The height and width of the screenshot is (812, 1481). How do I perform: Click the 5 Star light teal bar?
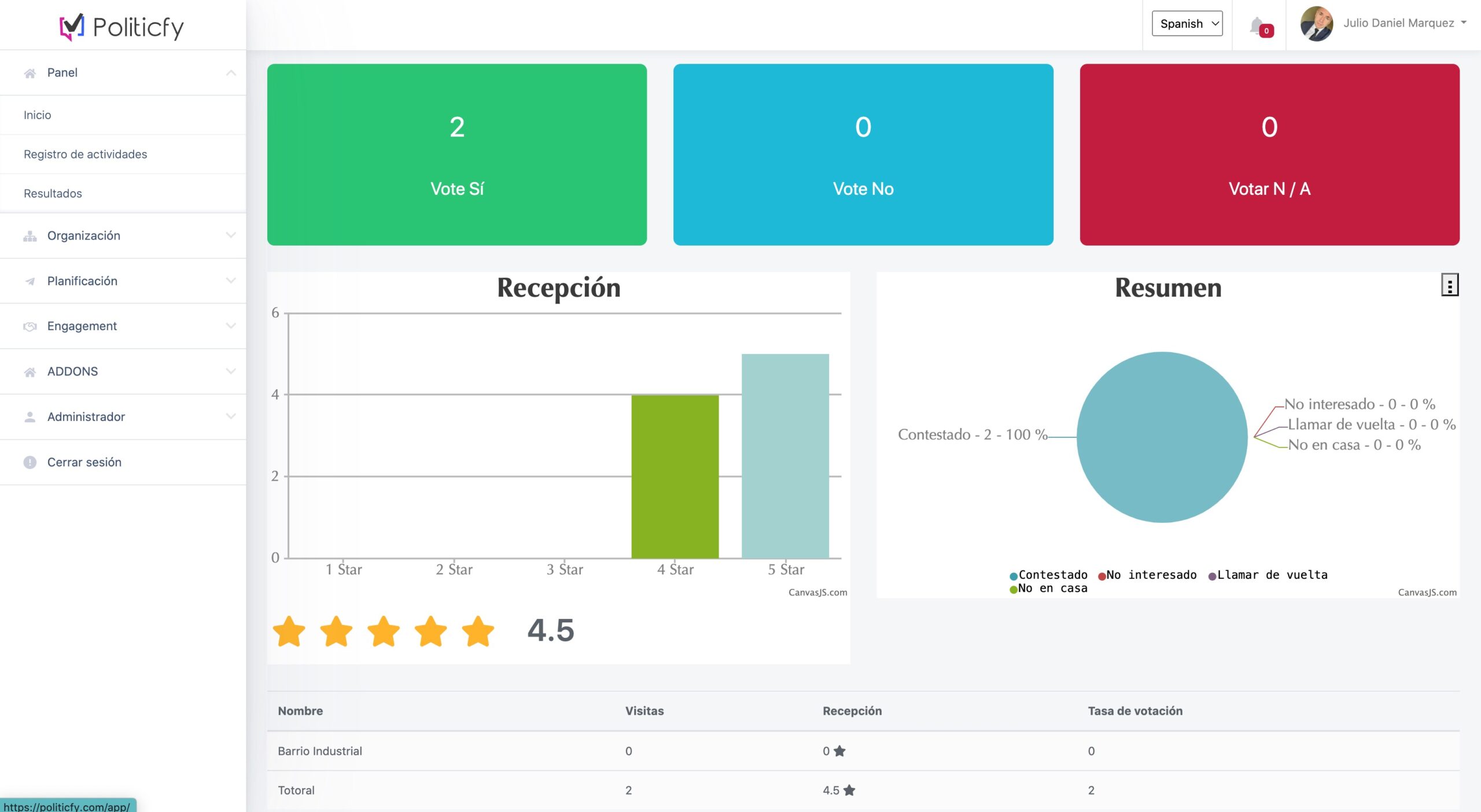[x=786, y=456]
